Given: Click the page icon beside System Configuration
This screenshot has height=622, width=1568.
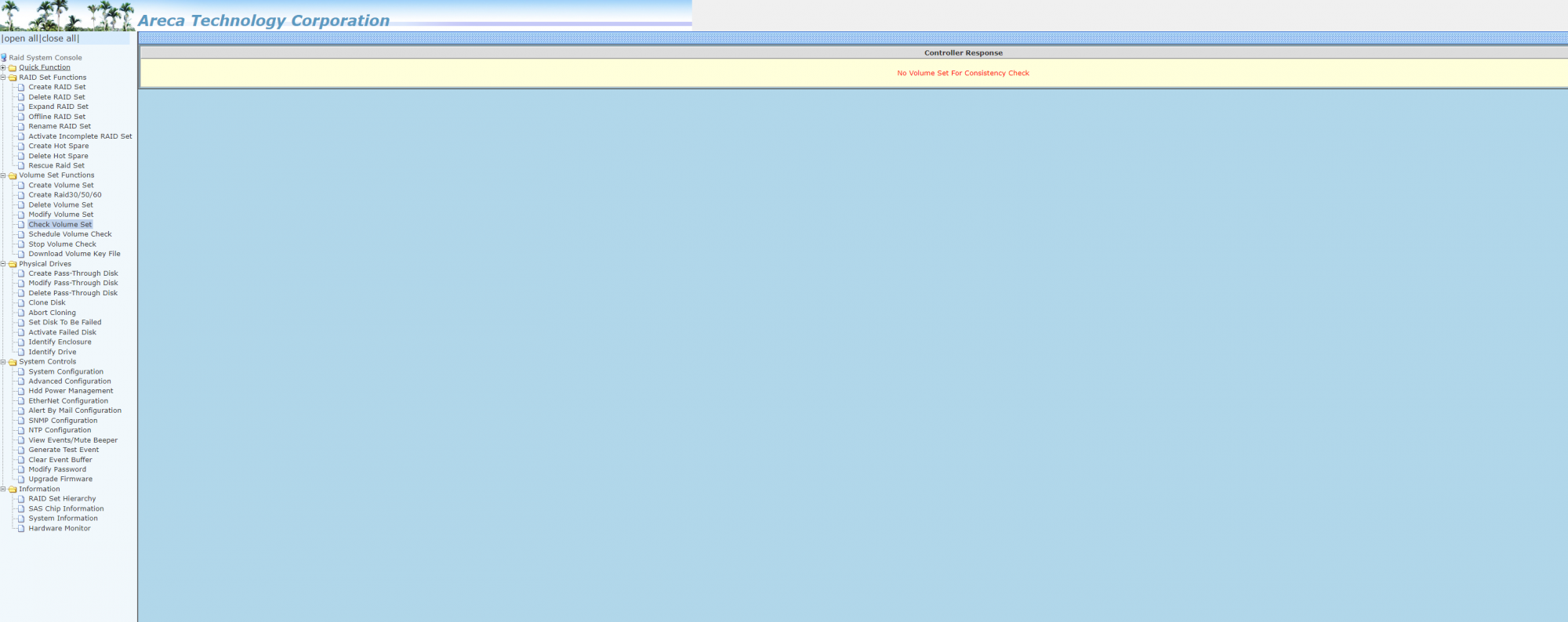Looking at the screenshot, I should [22, 372].
